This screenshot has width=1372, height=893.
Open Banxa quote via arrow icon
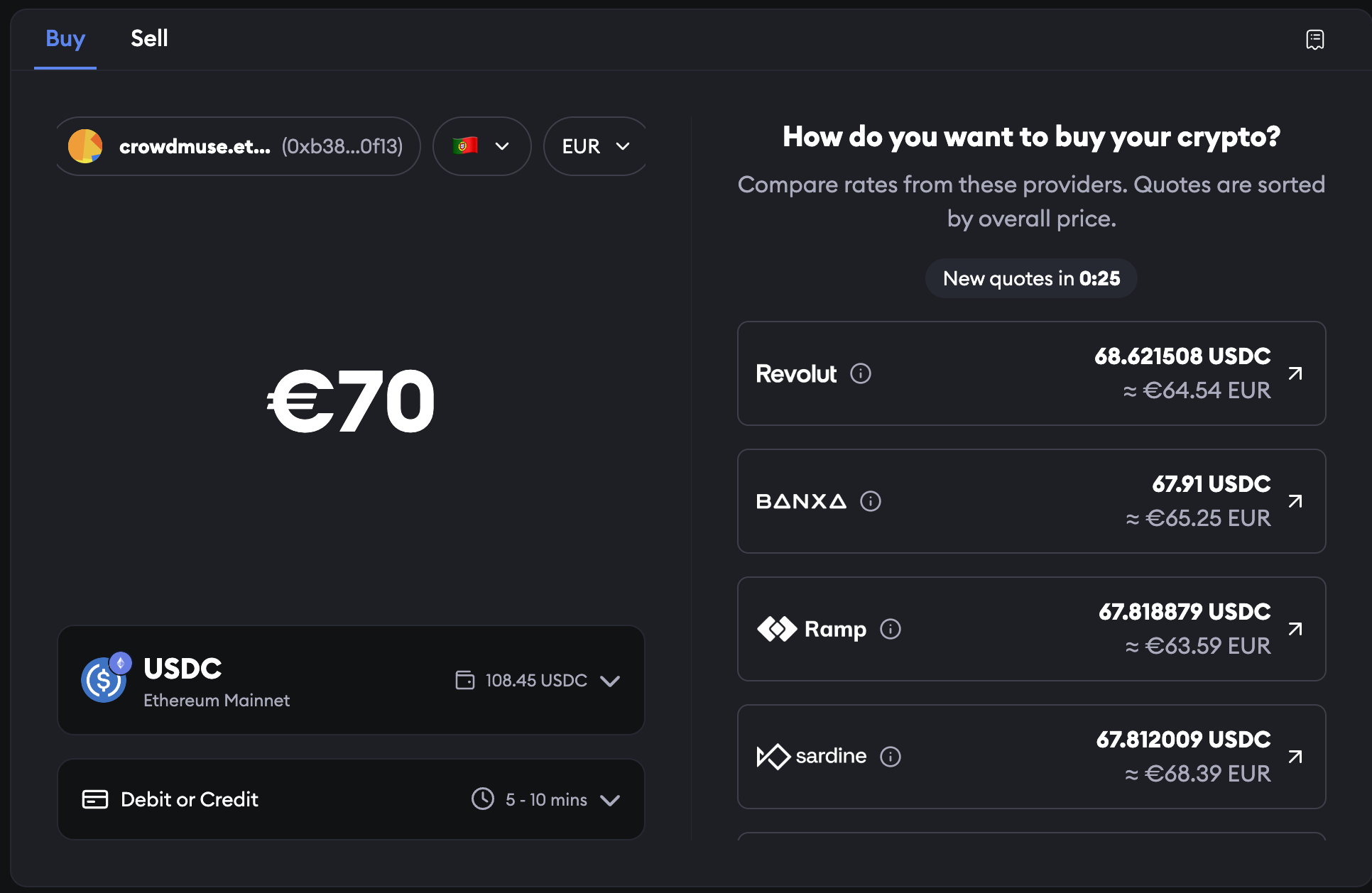point(1295,501)
